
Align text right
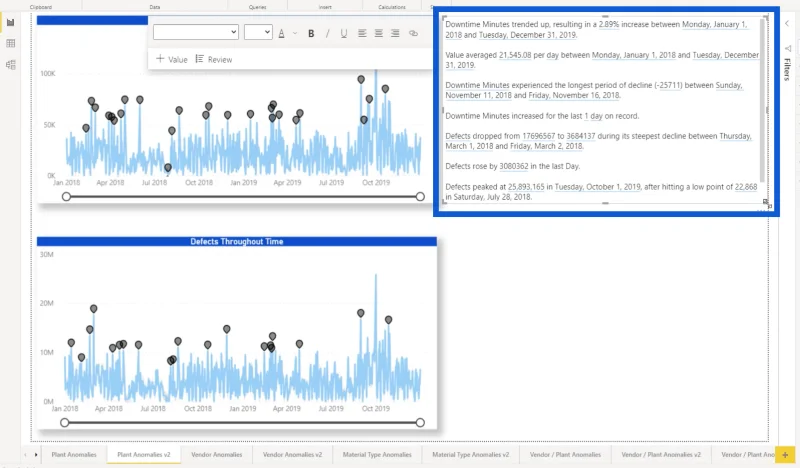395,33
